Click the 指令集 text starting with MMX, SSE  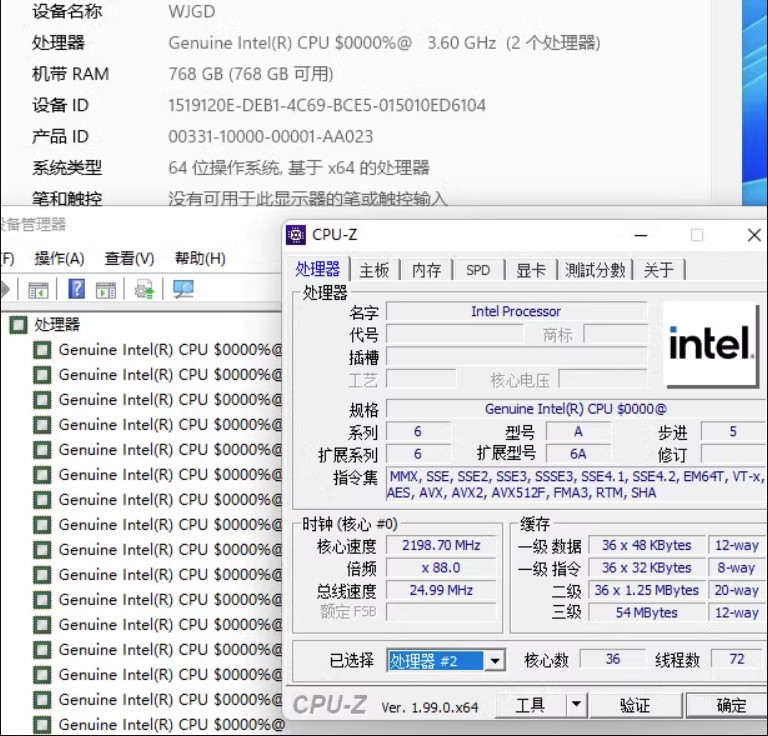click(x=576, y=484)
